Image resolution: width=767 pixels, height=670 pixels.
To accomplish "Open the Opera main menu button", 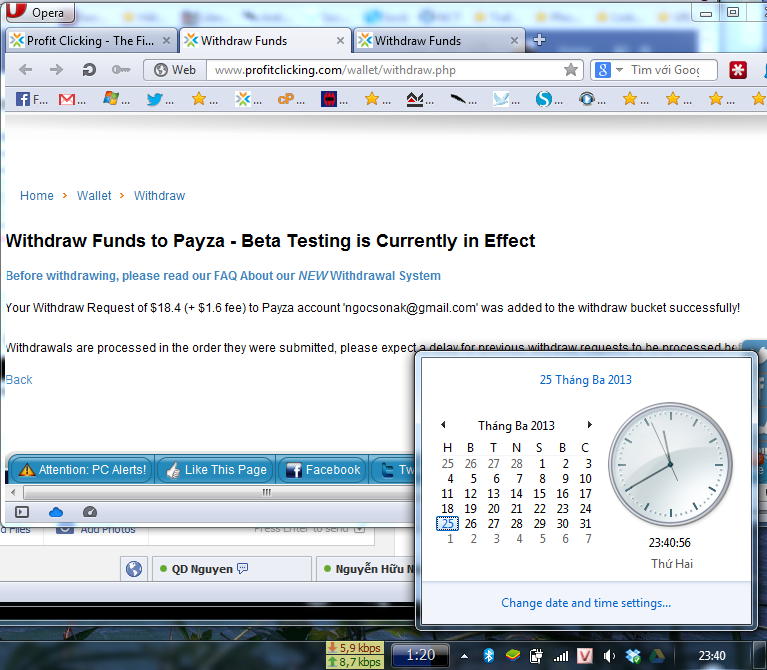I will point(40,12).
